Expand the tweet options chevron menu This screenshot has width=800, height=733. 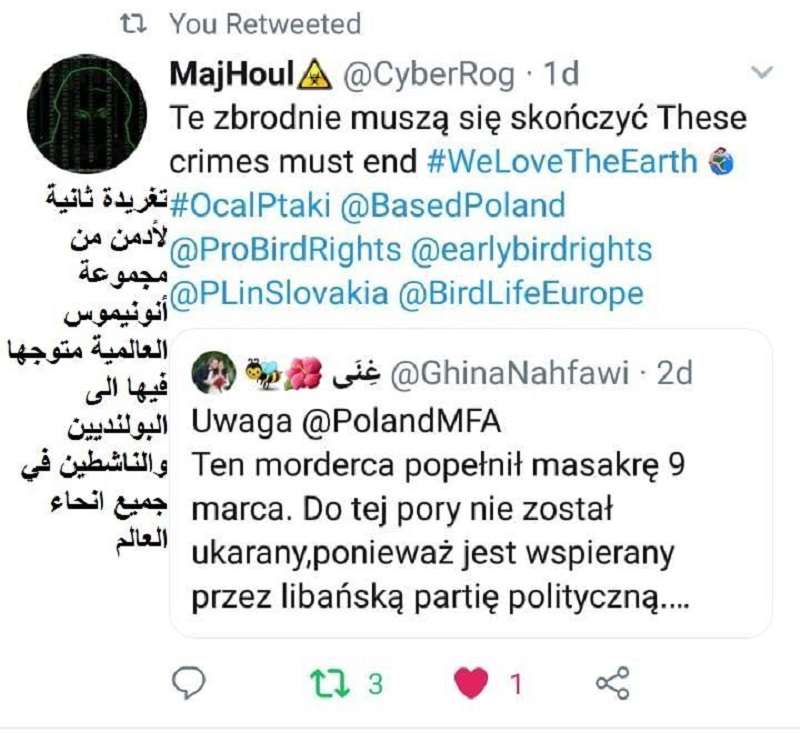click(x=762, y=73)
